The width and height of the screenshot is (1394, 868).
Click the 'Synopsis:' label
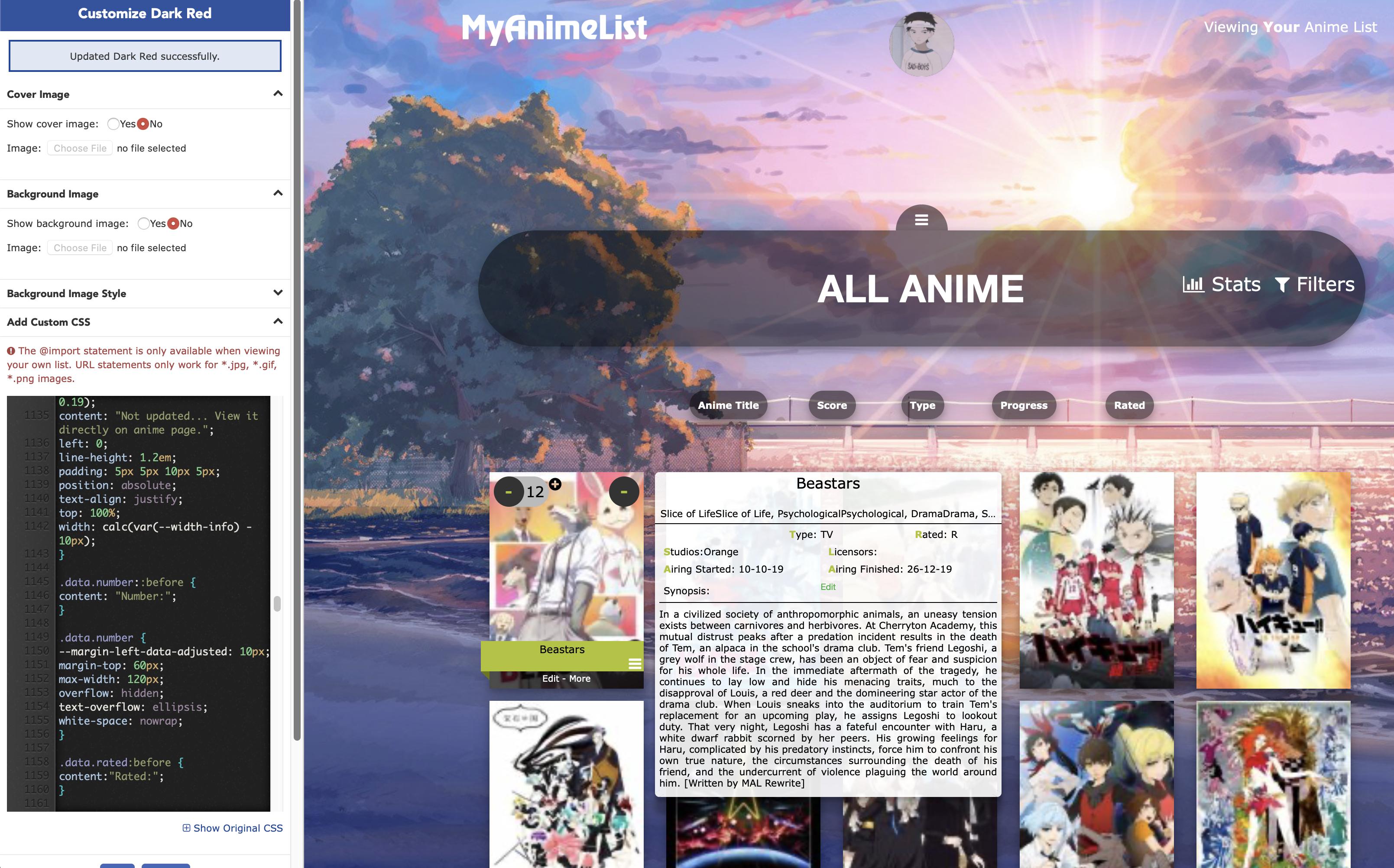686,591
